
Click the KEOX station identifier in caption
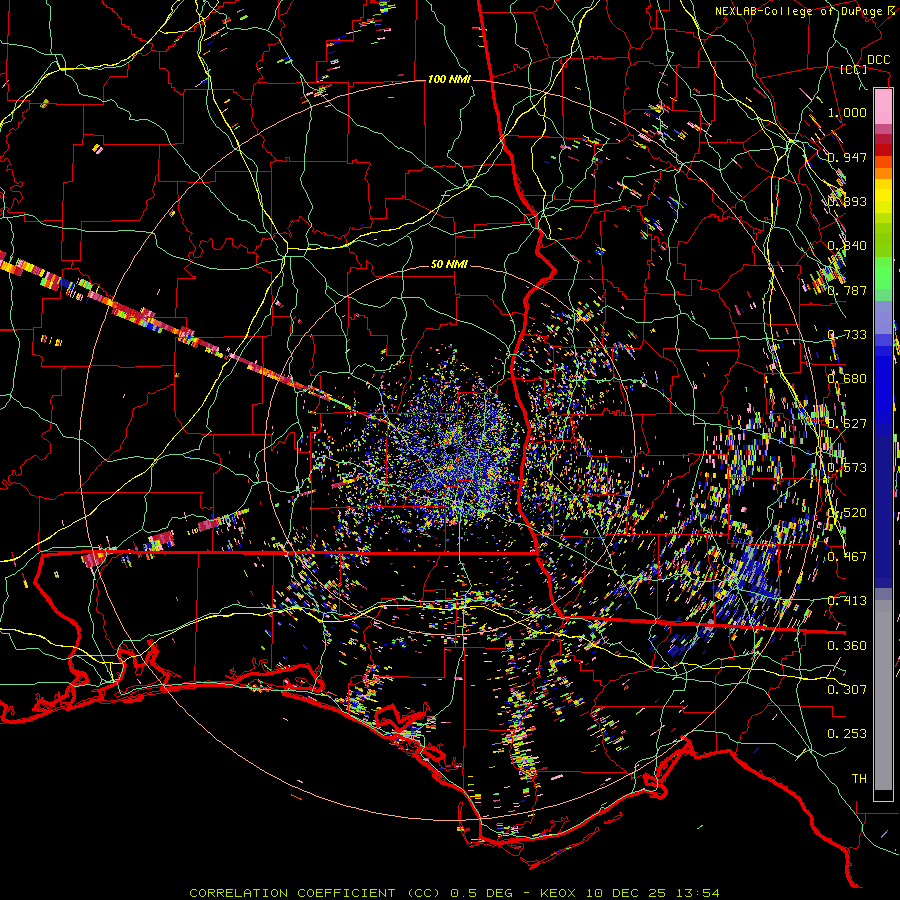[558, 893]
